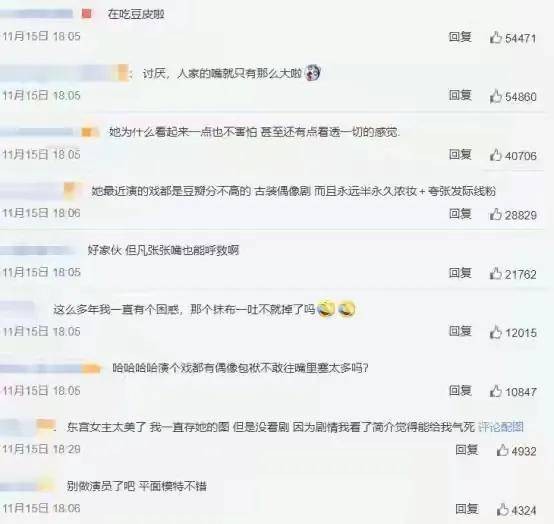Viewport: 554px width, 524px height.
Task: Click the thumbs-up next to 12015
Action: pos(496,332)
